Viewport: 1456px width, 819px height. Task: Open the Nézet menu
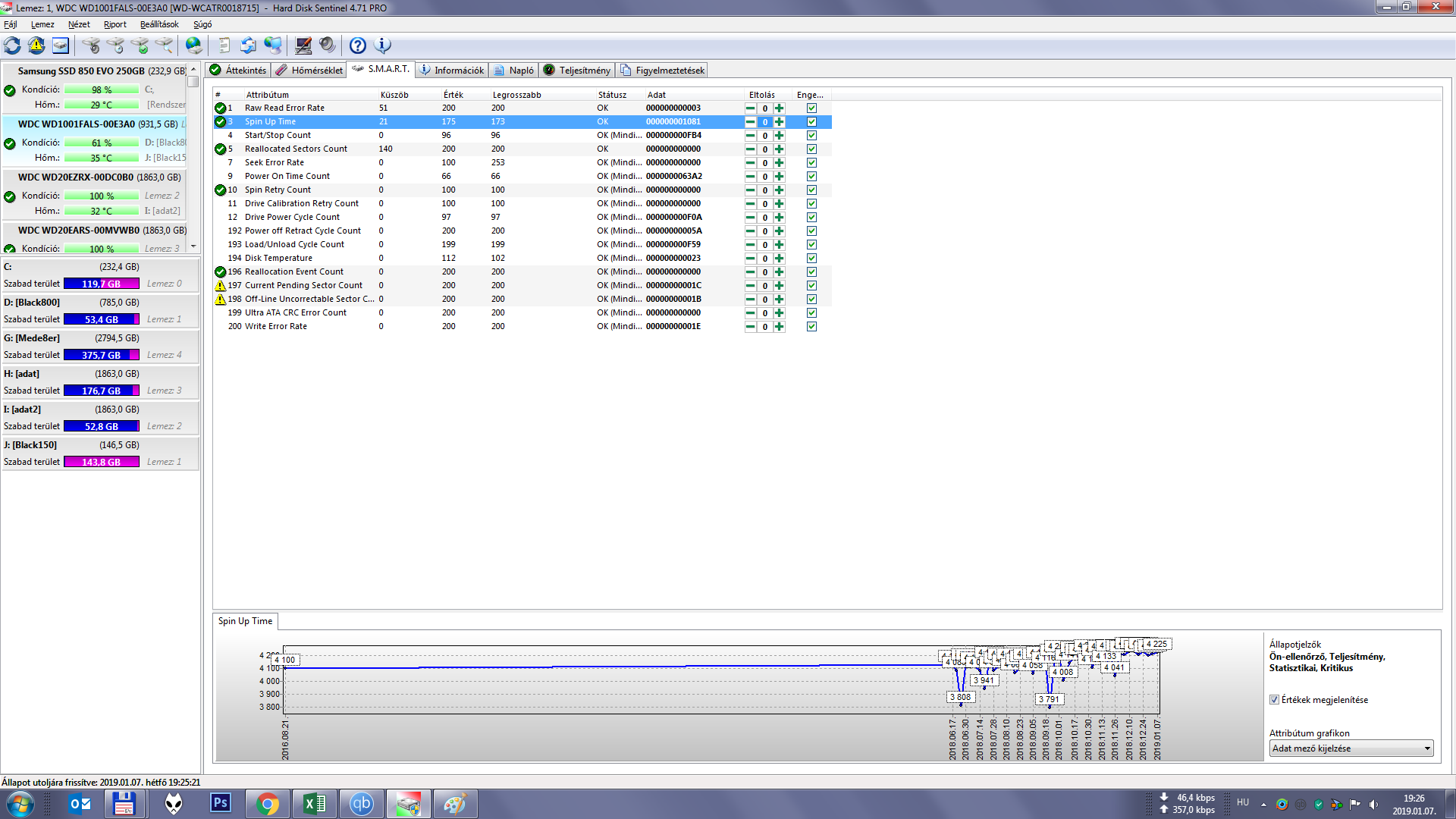coord(79,24)
